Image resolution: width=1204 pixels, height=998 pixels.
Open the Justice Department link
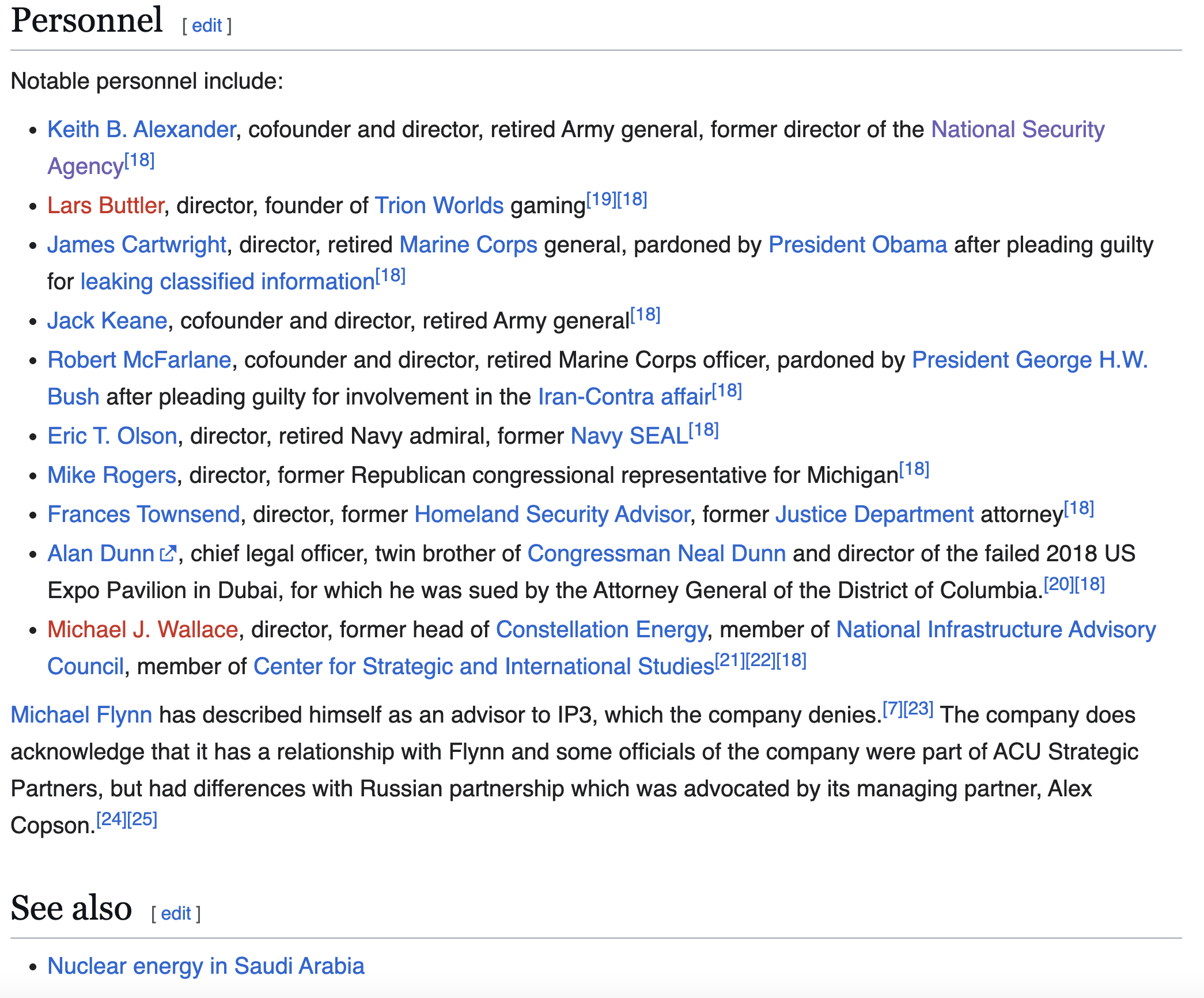coord(874,515)
